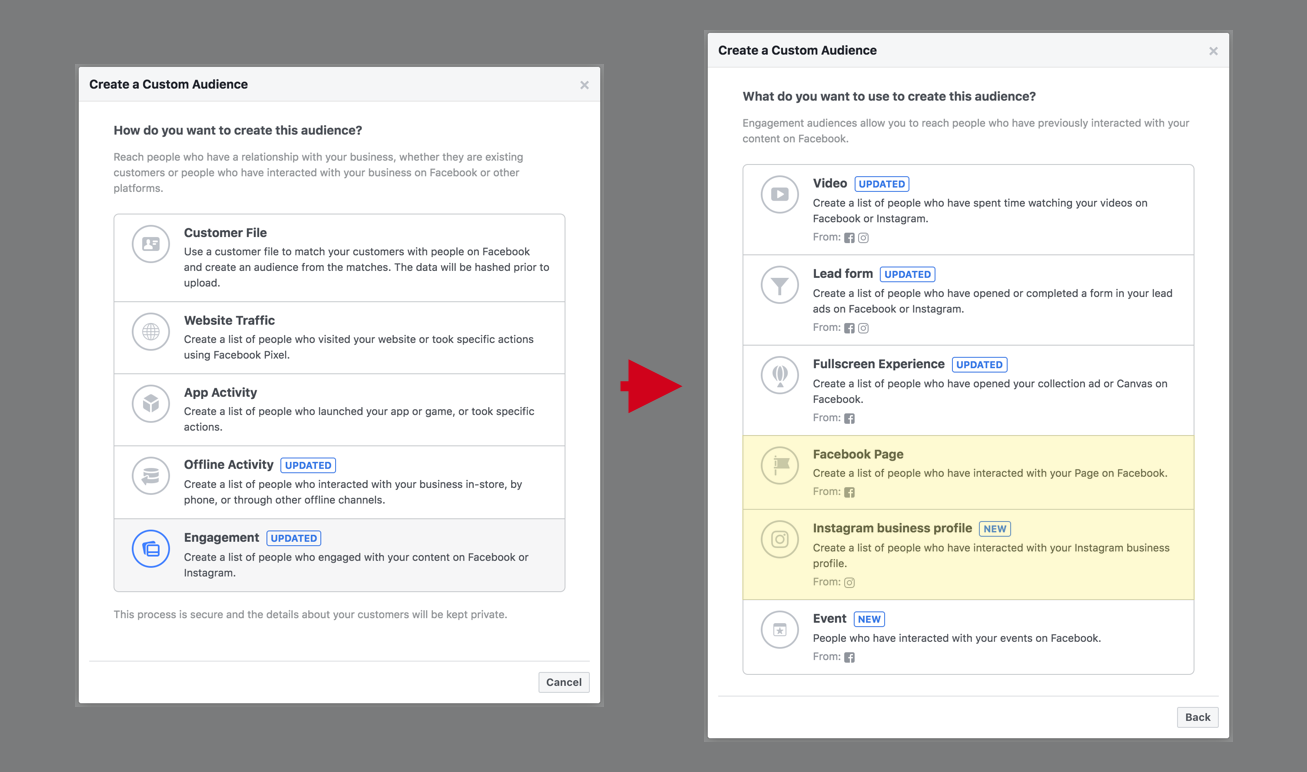Select the Facebook Page audience title
This screenshot has width=1307, height=772.
tap(858, 454)
